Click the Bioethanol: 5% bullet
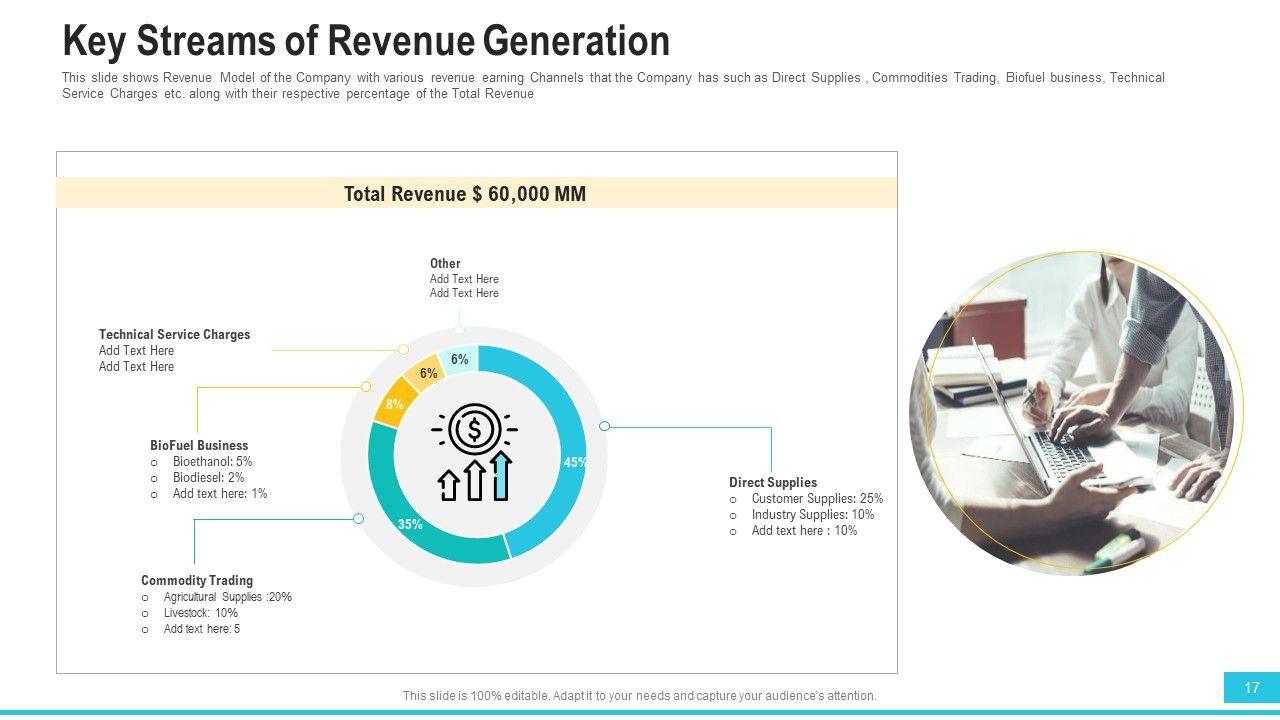The height and width of the screenshot is (720, 1280). 212,461
